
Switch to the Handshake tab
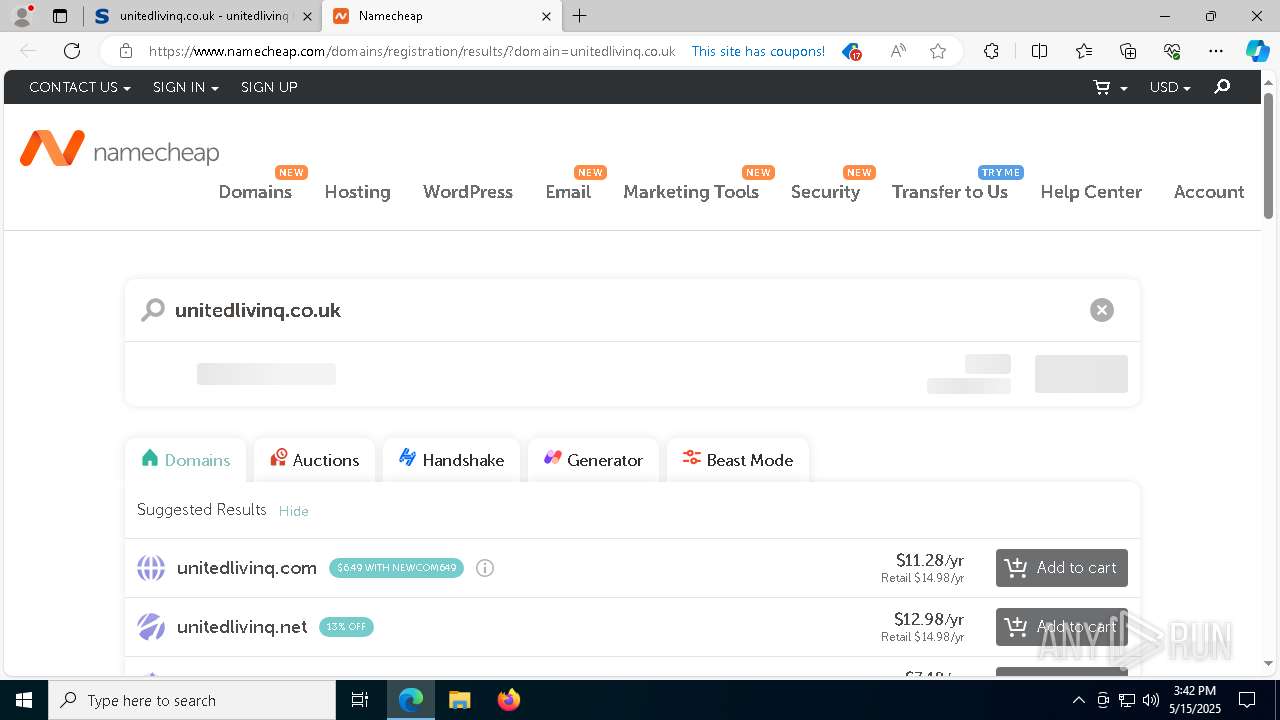tap(451, 460)
